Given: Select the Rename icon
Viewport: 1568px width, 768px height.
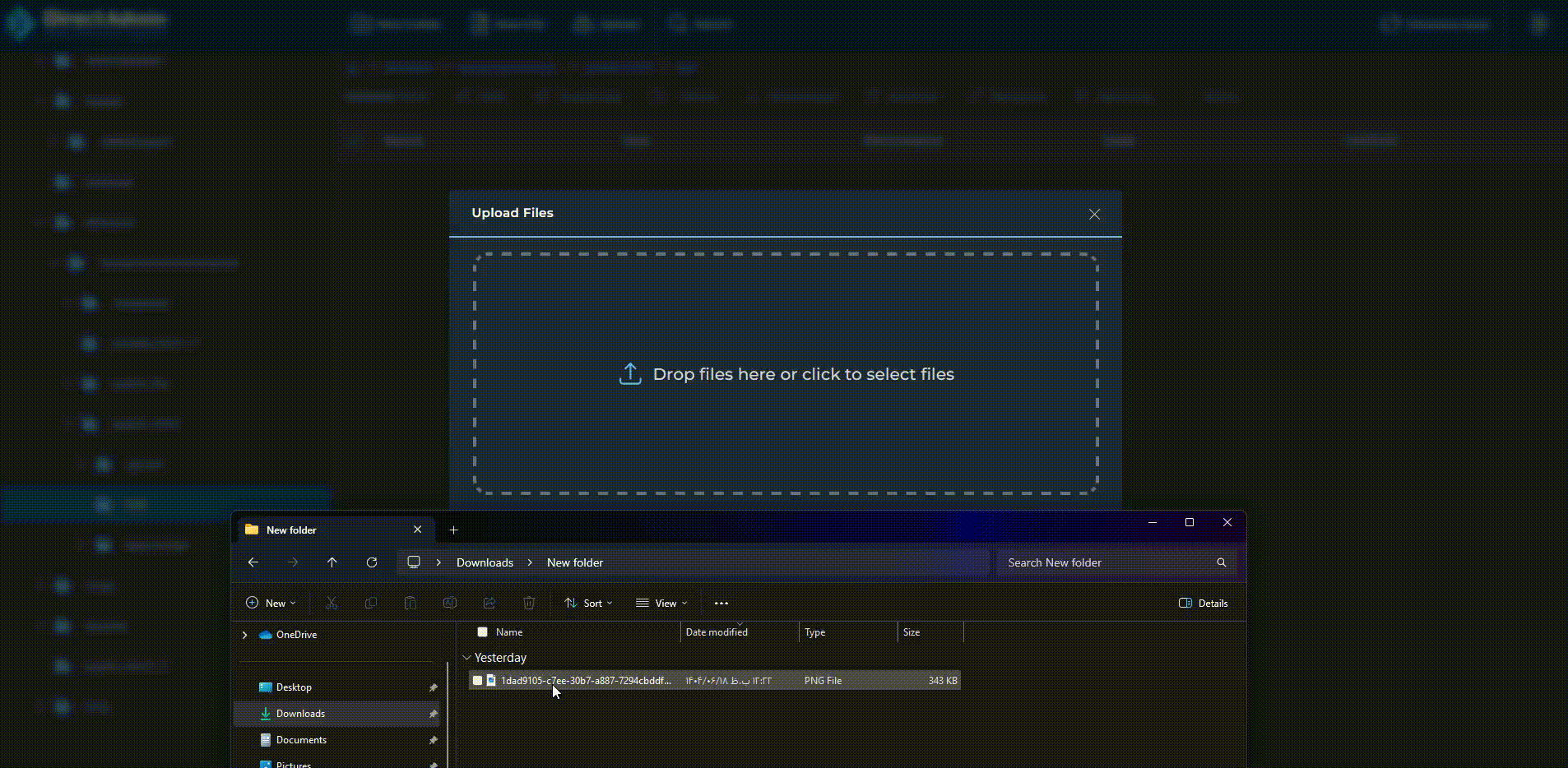Looking at the screenshot, I should (x=450, y=603).
